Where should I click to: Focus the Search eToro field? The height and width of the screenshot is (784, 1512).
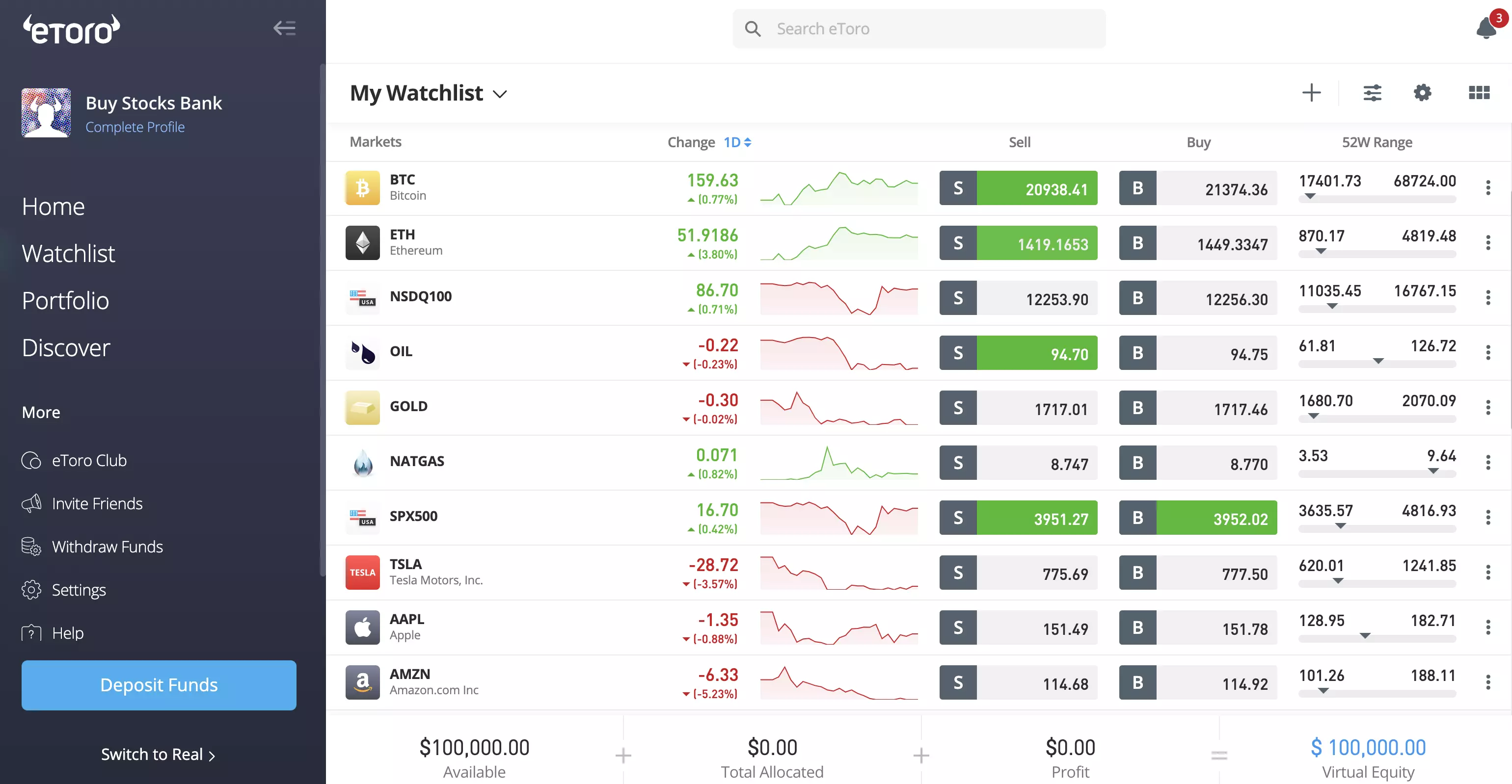[x=919, y=29]
